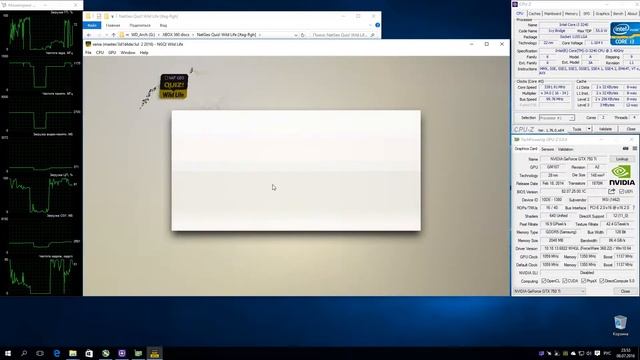This screenshot has width=640, height=360.
Task: Click the GPU-Z BIOS share/export icon
Action: (x=611, y=191)
